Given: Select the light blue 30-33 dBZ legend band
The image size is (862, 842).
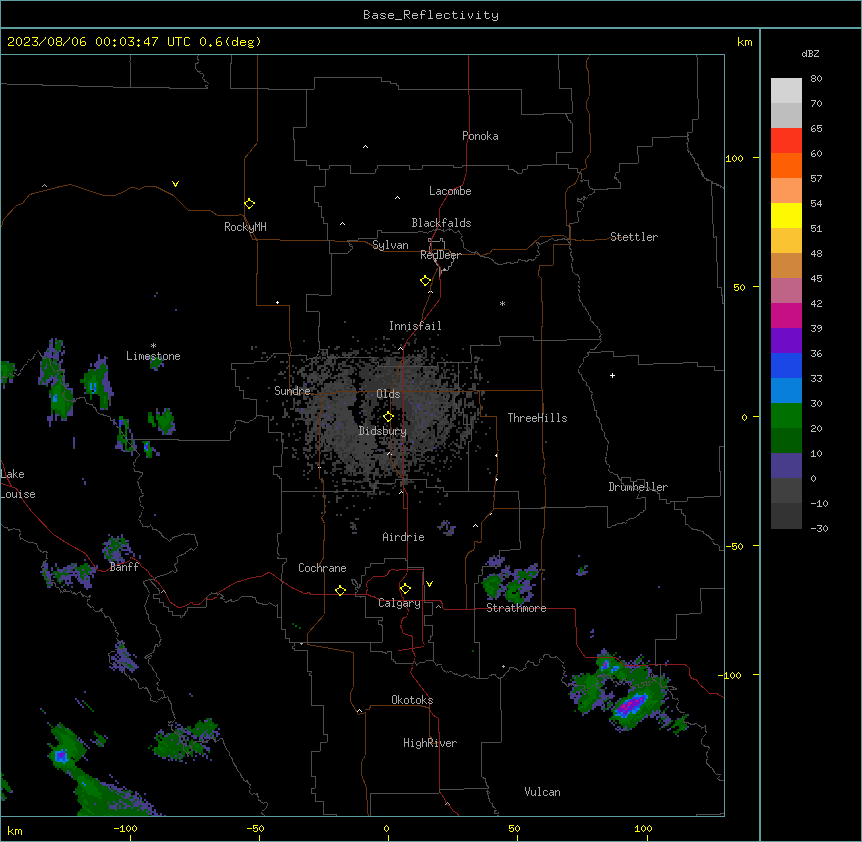Looking at the screenshot, I should pyautogui.click(x=786, y=391).
